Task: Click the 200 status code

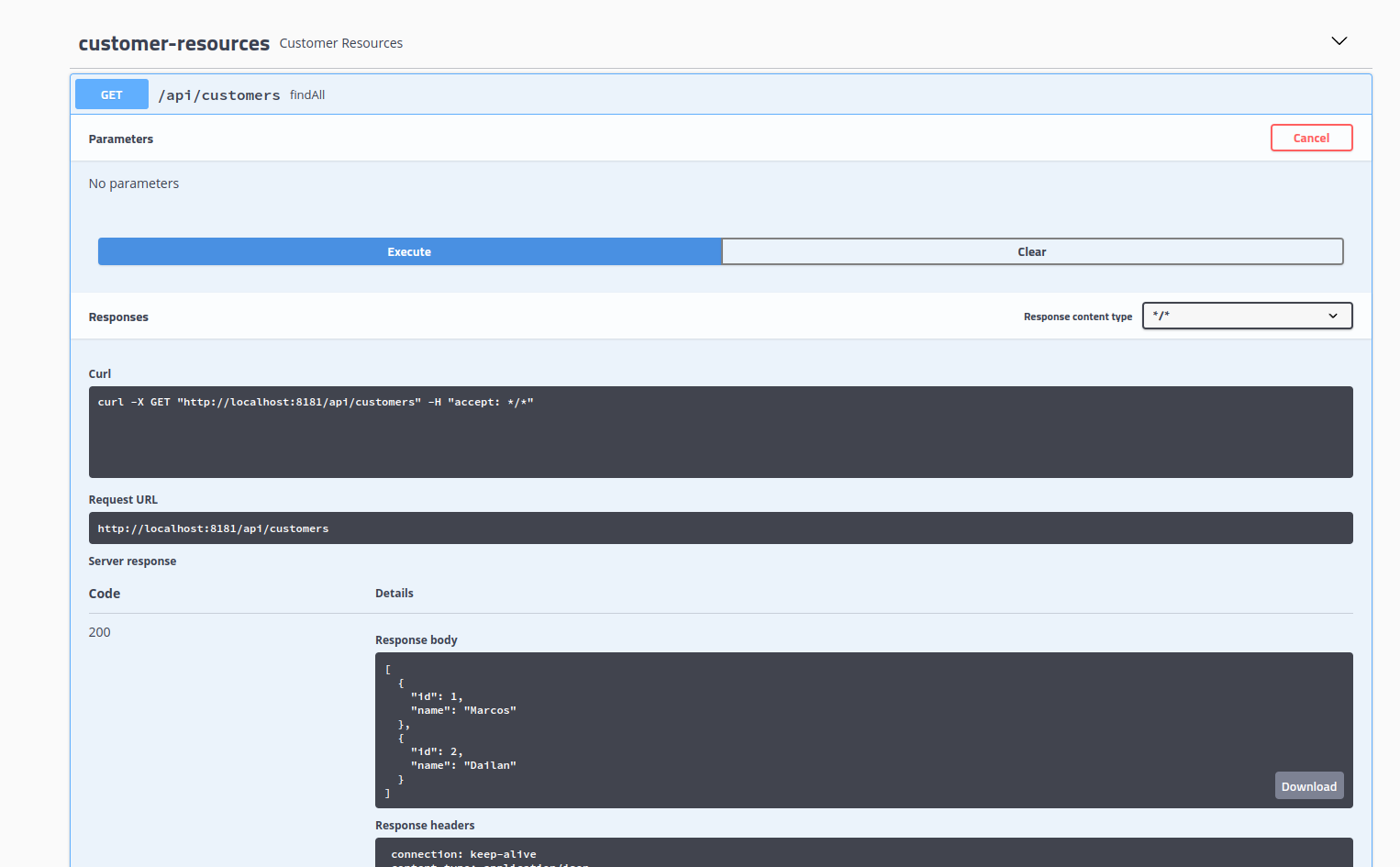Action: click(x=99, y=631)
